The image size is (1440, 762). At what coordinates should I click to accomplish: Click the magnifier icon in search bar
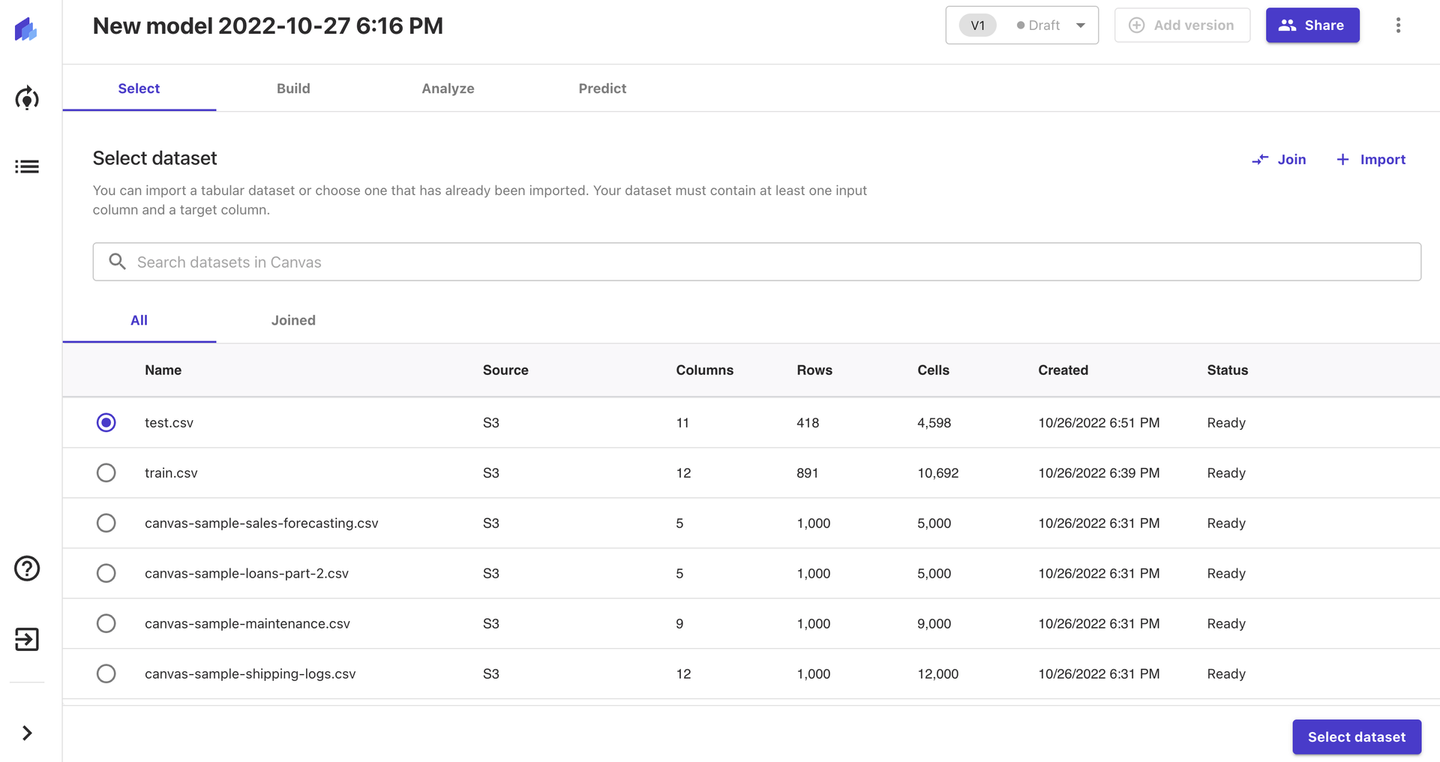coord(117,262)
